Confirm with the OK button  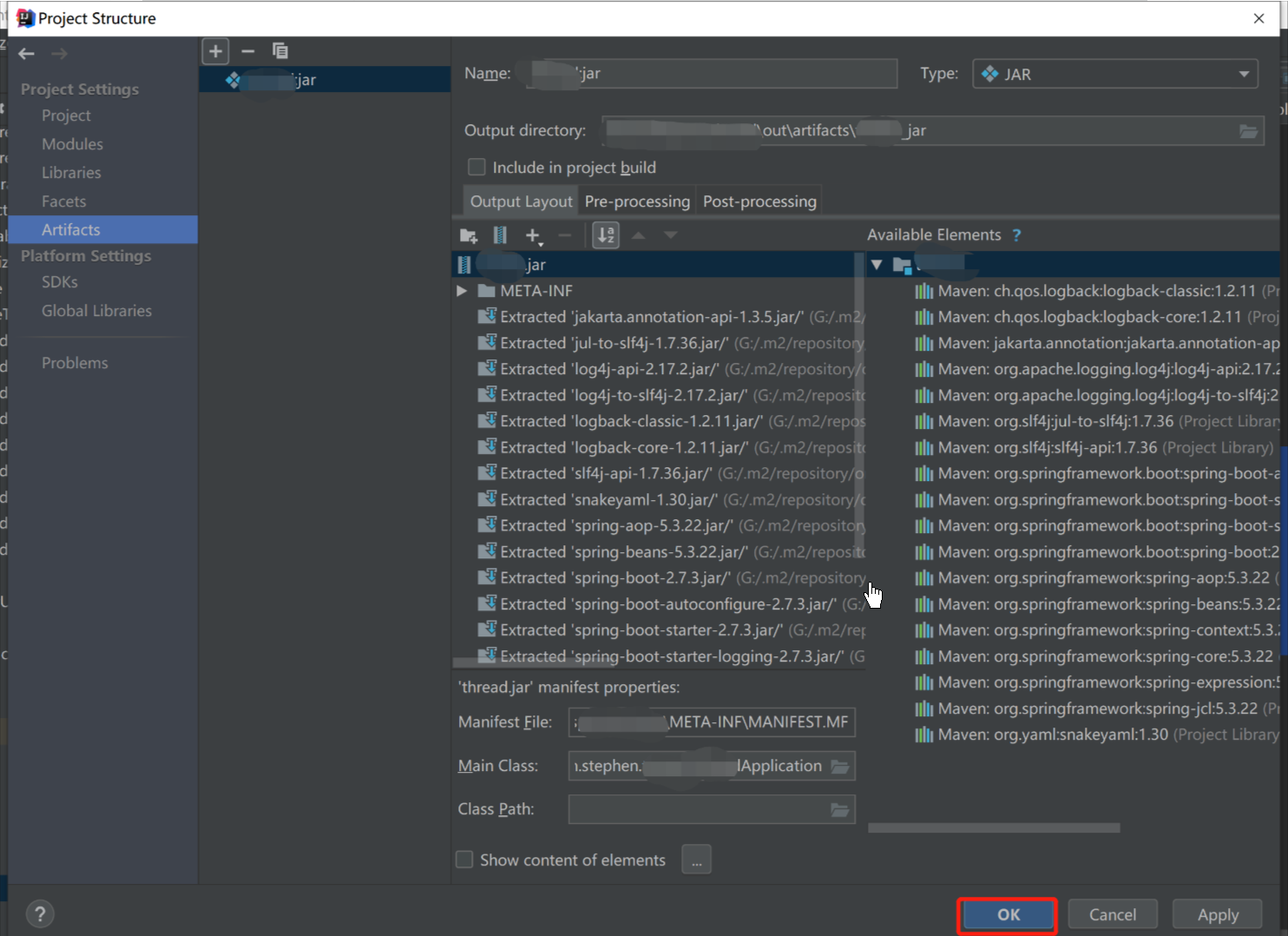[1008, 914]
